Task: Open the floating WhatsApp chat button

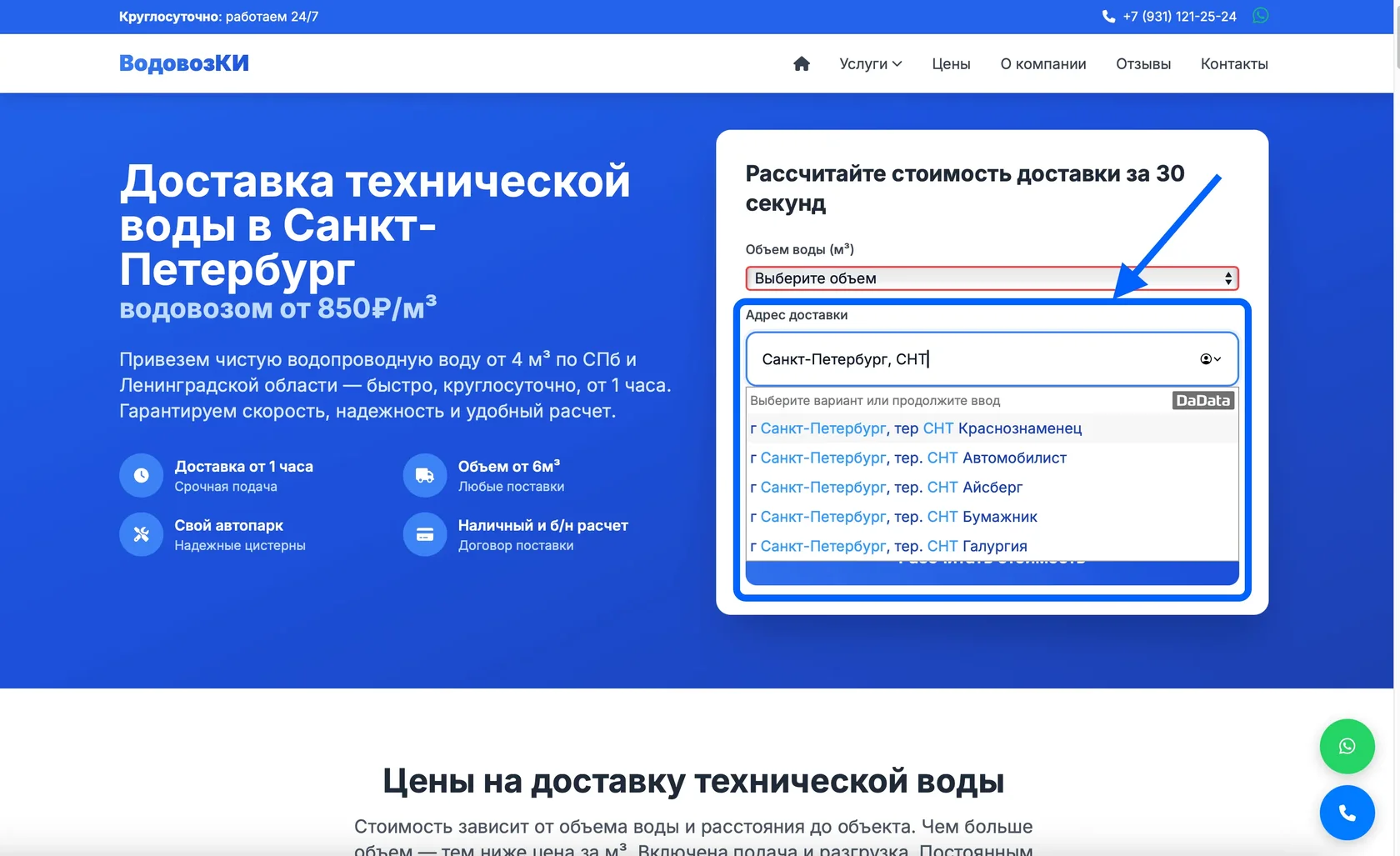Action: pyautogui.click(x=1347, y=746)
